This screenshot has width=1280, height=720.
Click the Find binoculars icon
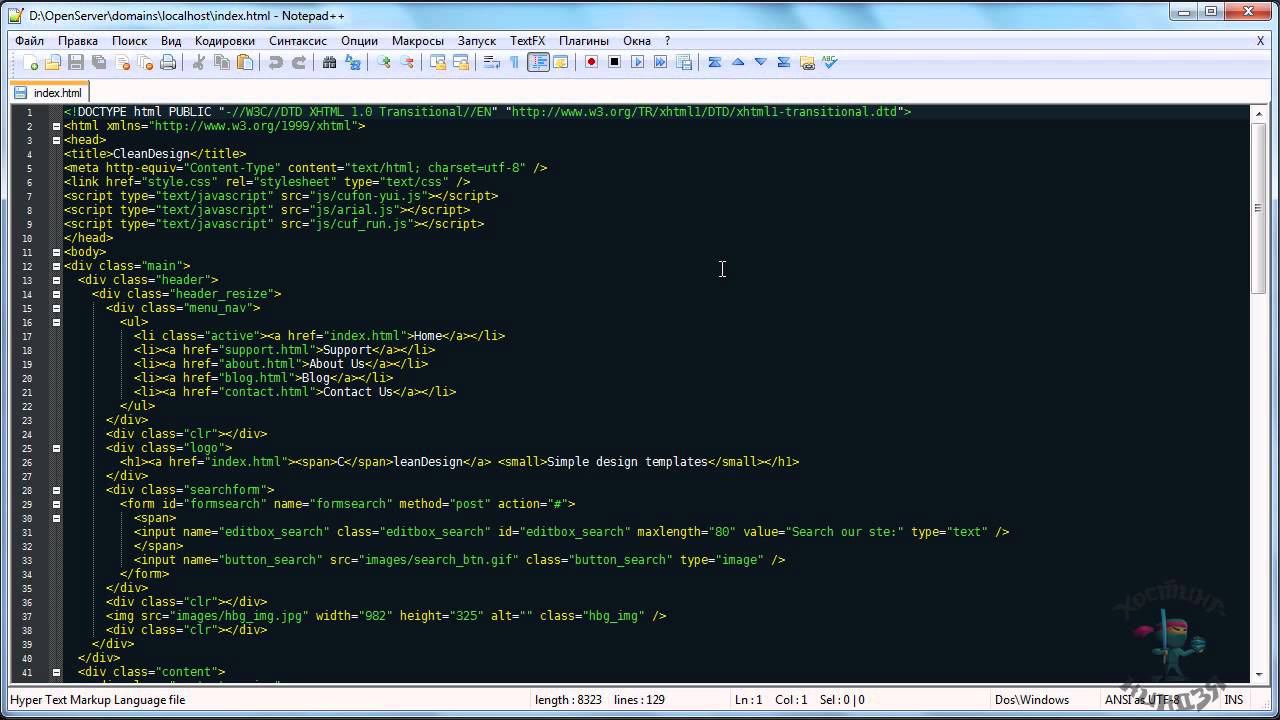coord(329,63)
